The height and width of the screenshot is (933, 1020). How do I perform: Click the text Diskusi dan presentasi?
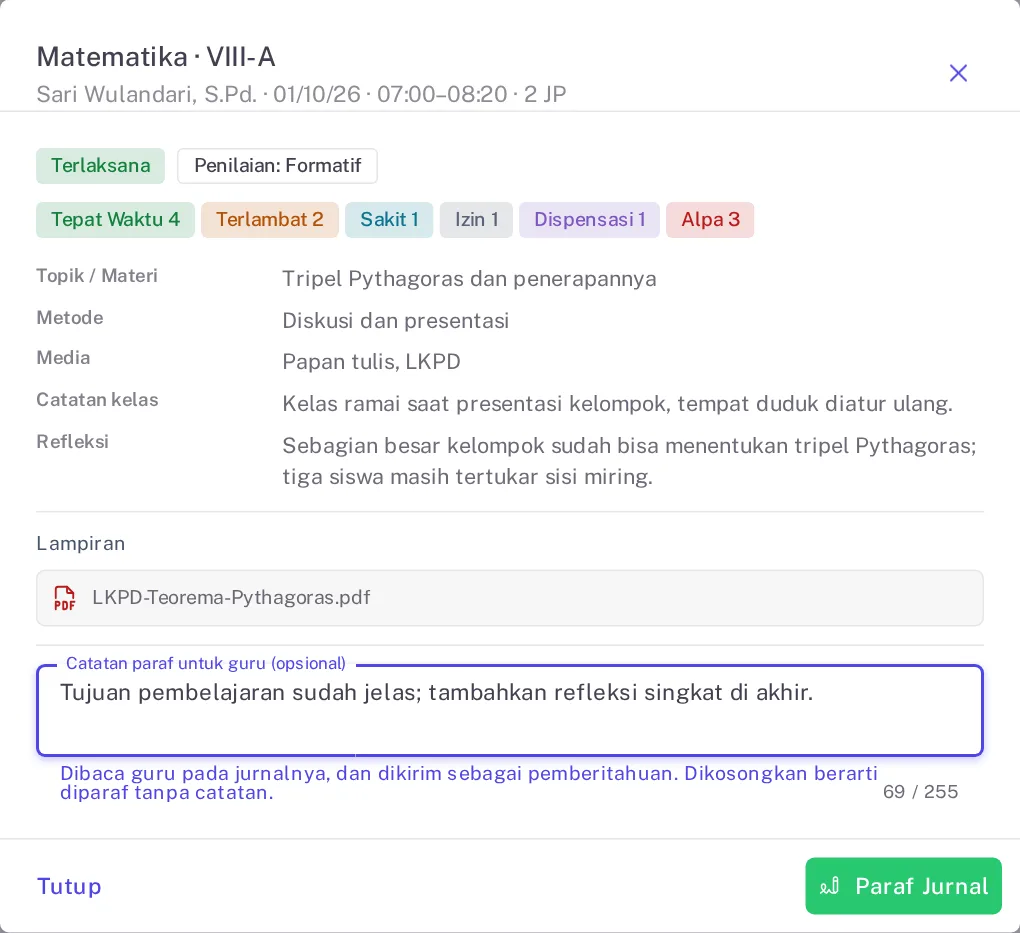coord(396,321)
